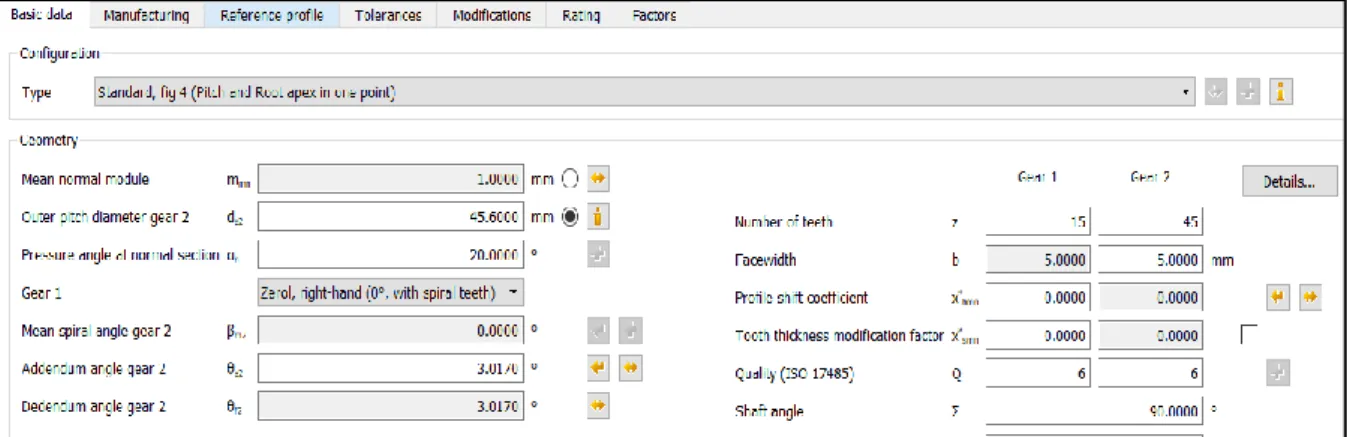Click Tooth thickness modification factor for Gear 2
Image resolution: width=1347 pixels, height=437 pixels.
pyautogui.click(x=1151, y=335)
